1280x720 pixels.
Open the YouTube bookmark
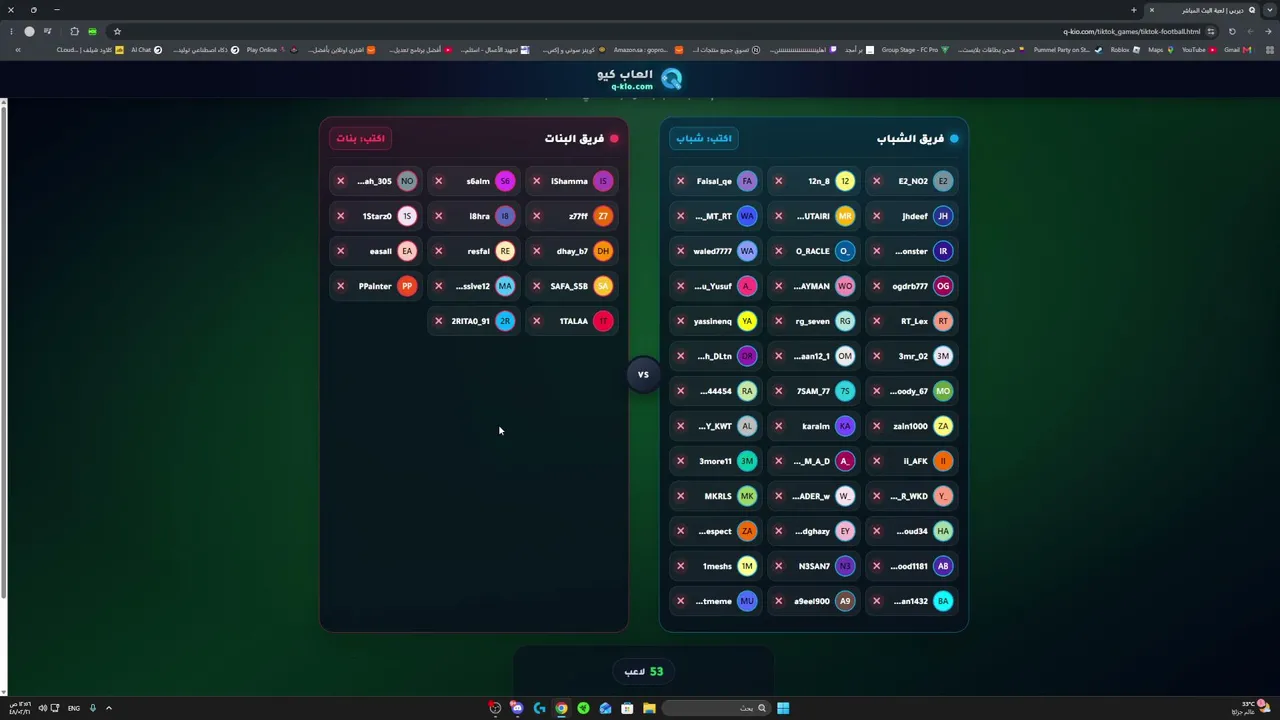tap(1199, 50)
